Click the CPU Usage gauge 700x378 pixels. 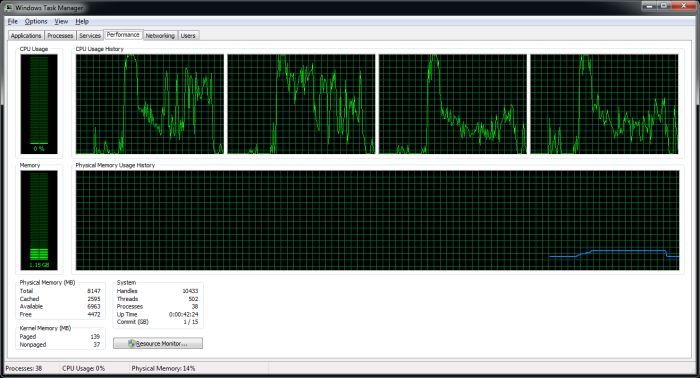click(39, 104)
